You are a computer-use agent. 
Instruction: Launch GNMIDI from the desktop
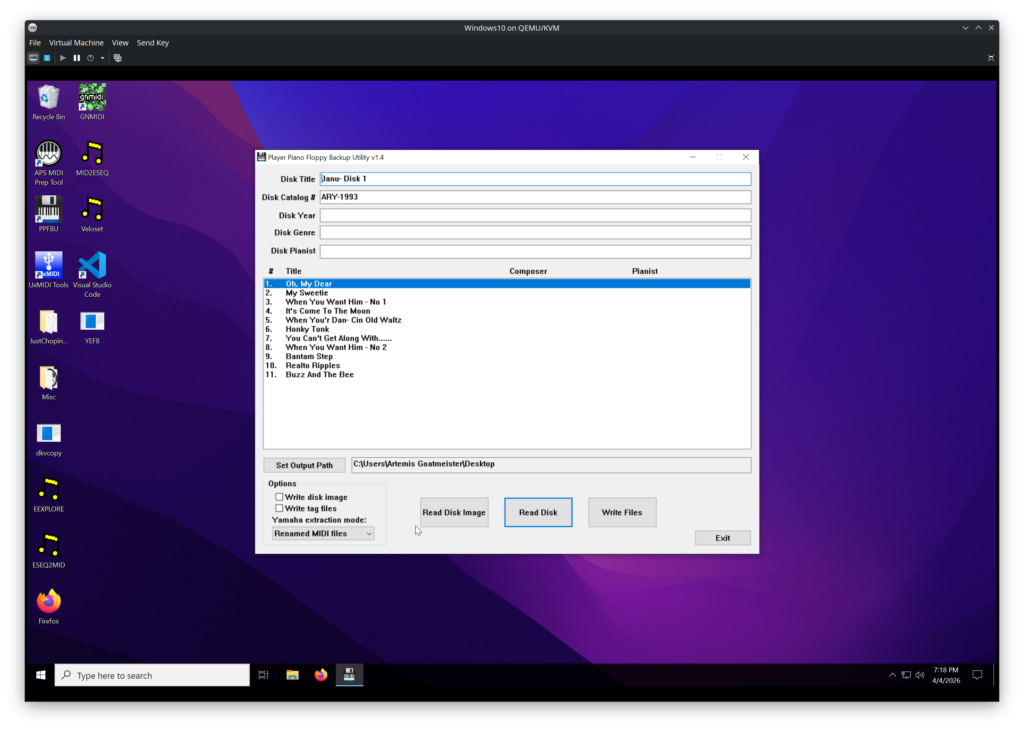point(91,98)
